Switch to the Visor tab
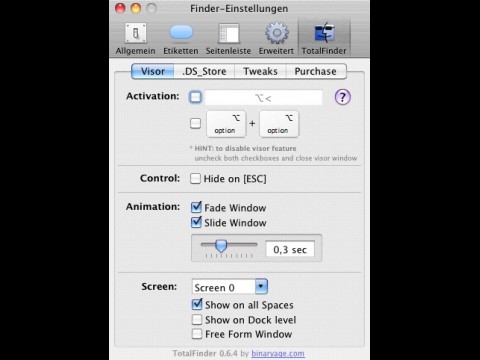This screenshot has height=360, width=480. tap(153, 71)
